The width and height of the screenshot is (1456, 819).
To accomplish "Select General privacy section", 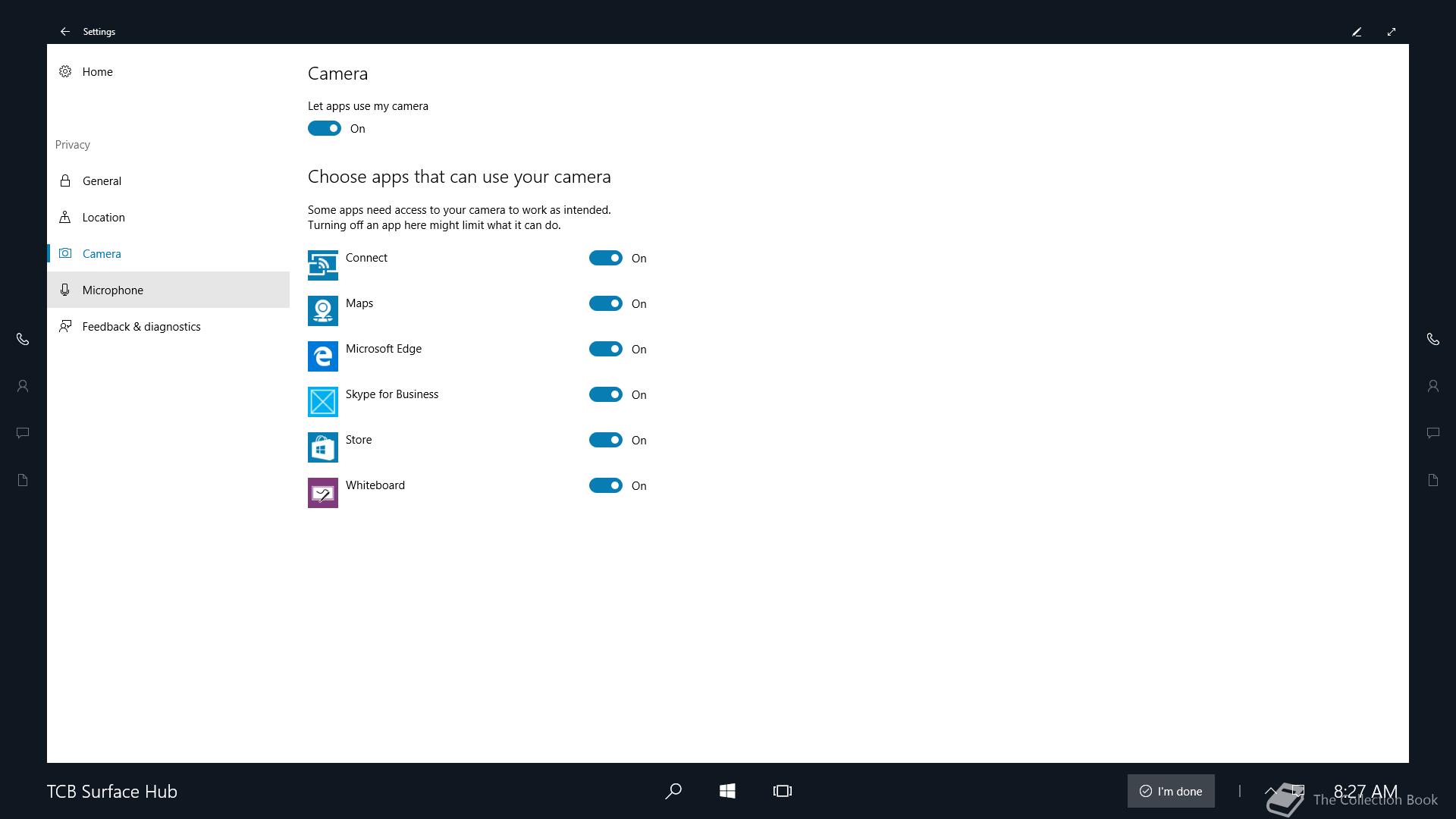I will [168, 180].
